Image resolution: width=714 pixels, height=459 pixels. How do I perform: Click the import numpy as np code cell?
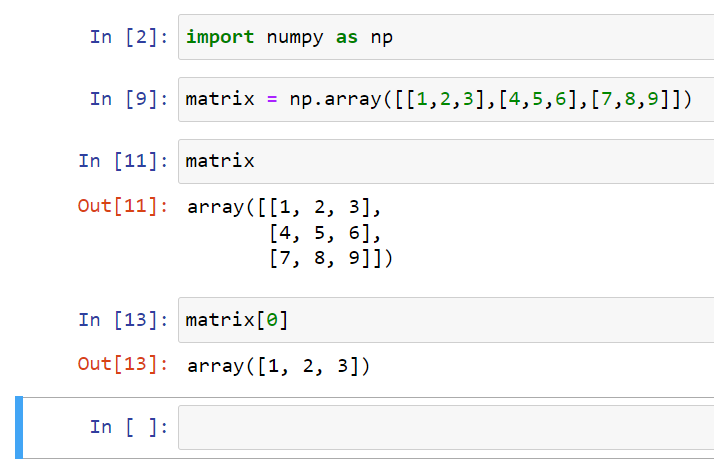click(x=446, y=37)
